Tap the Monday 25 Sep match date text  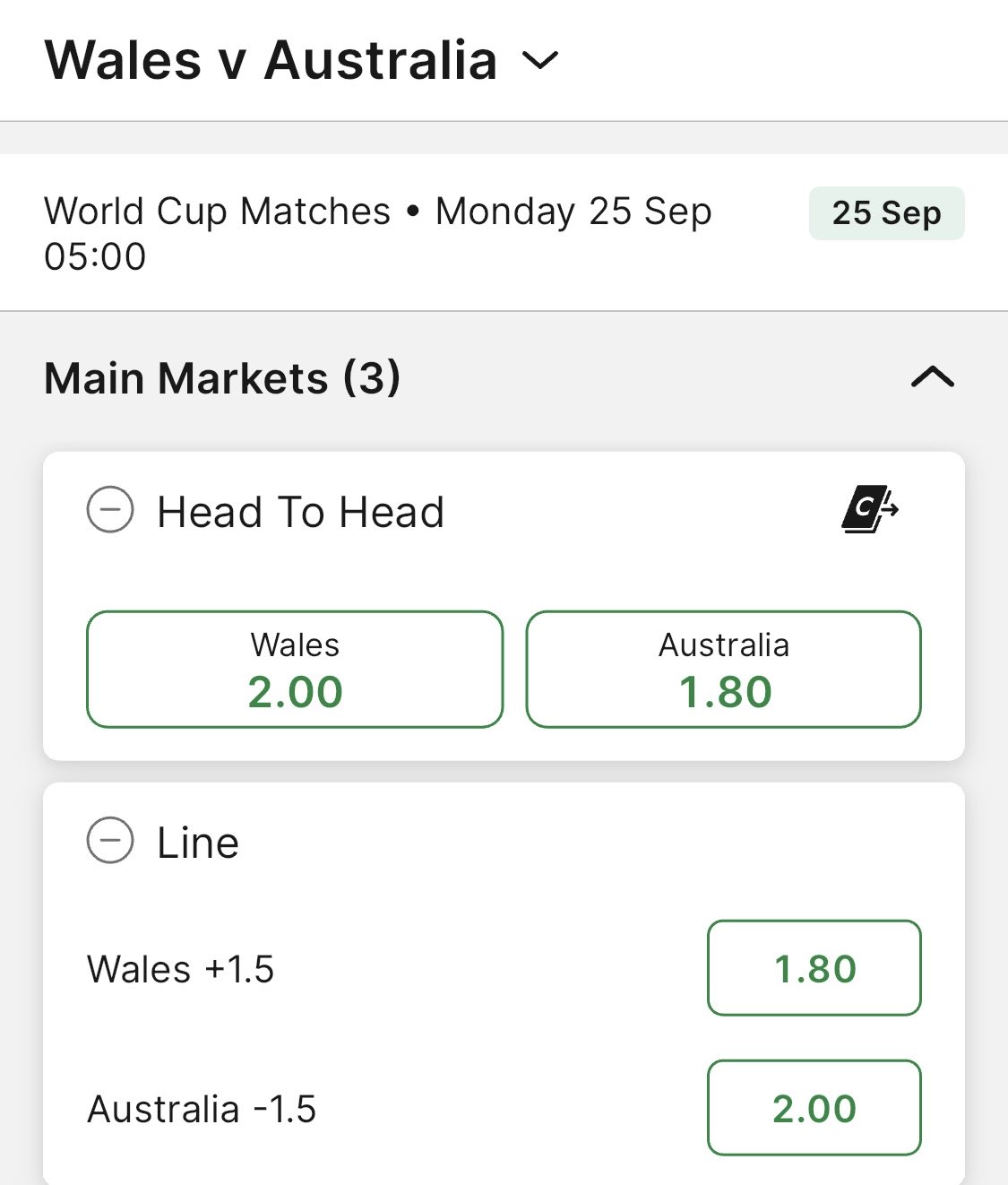[573, 212]
